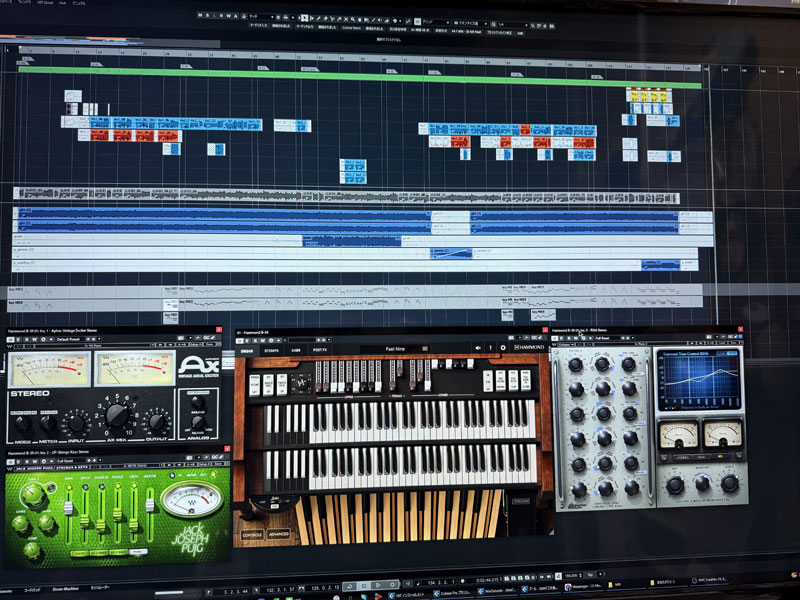Click the CONTROLS button in Hammond B-3X
Viewport: 800px width, 600px height.
pyautogui.click(x=252, y=535)
